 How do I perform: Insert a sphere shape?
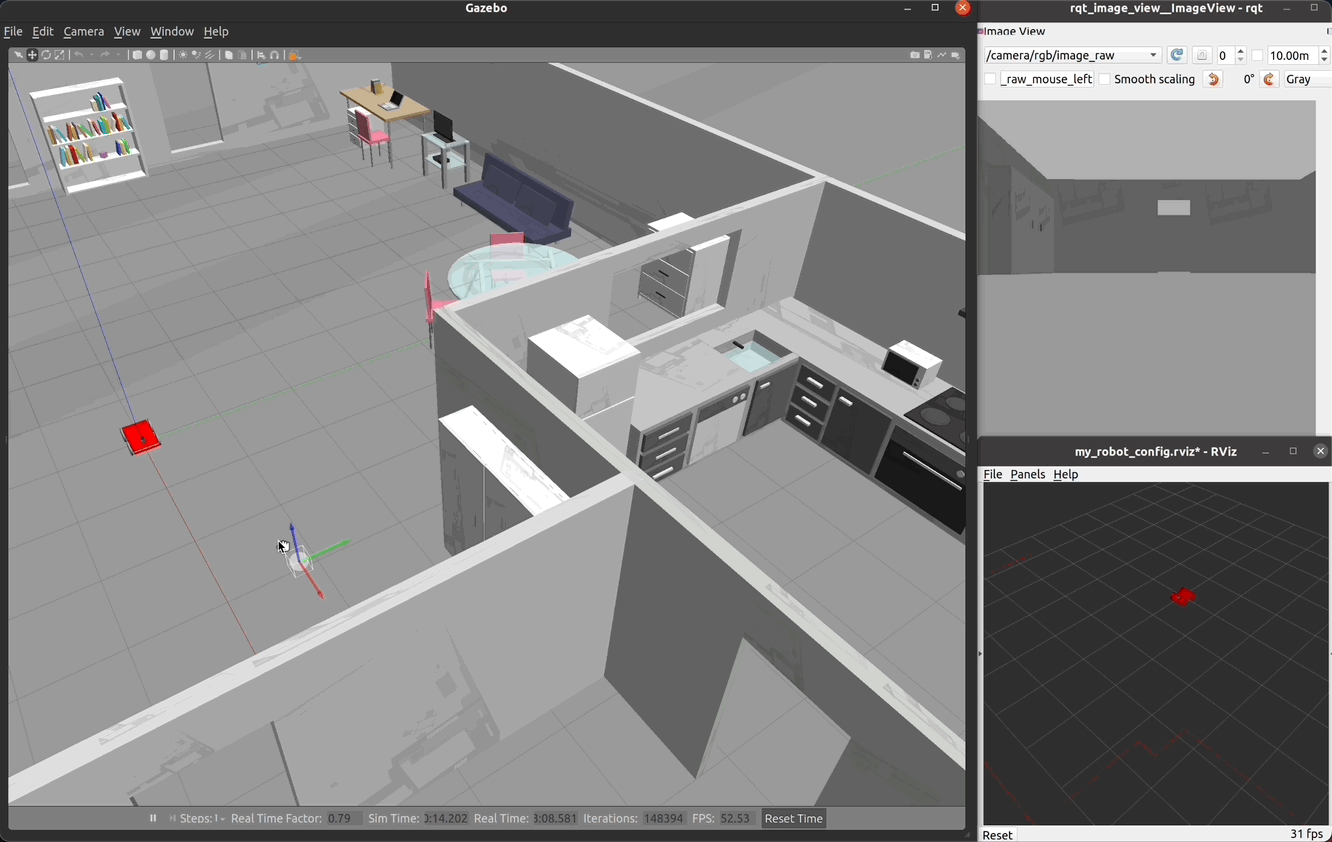coord(151,55)
